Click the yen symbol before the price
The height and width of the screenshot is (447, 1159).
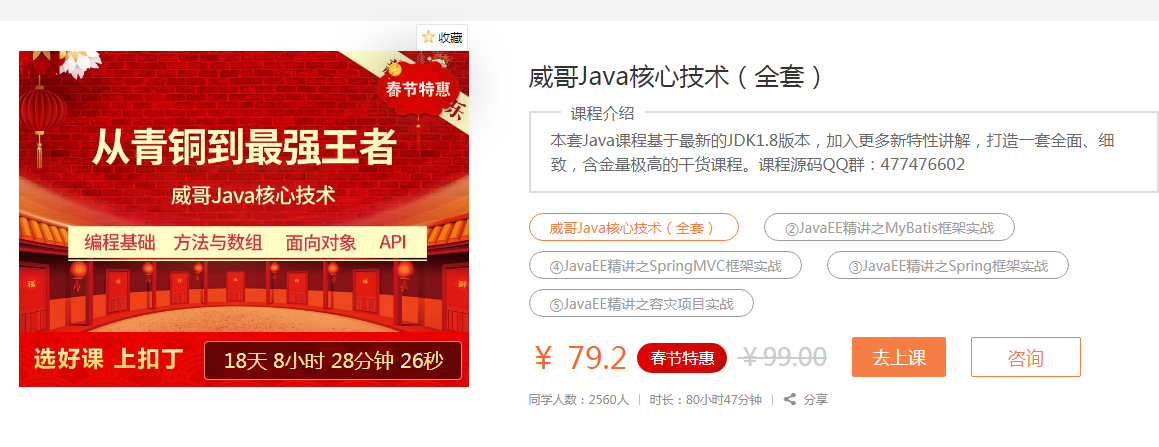point(543,358)
